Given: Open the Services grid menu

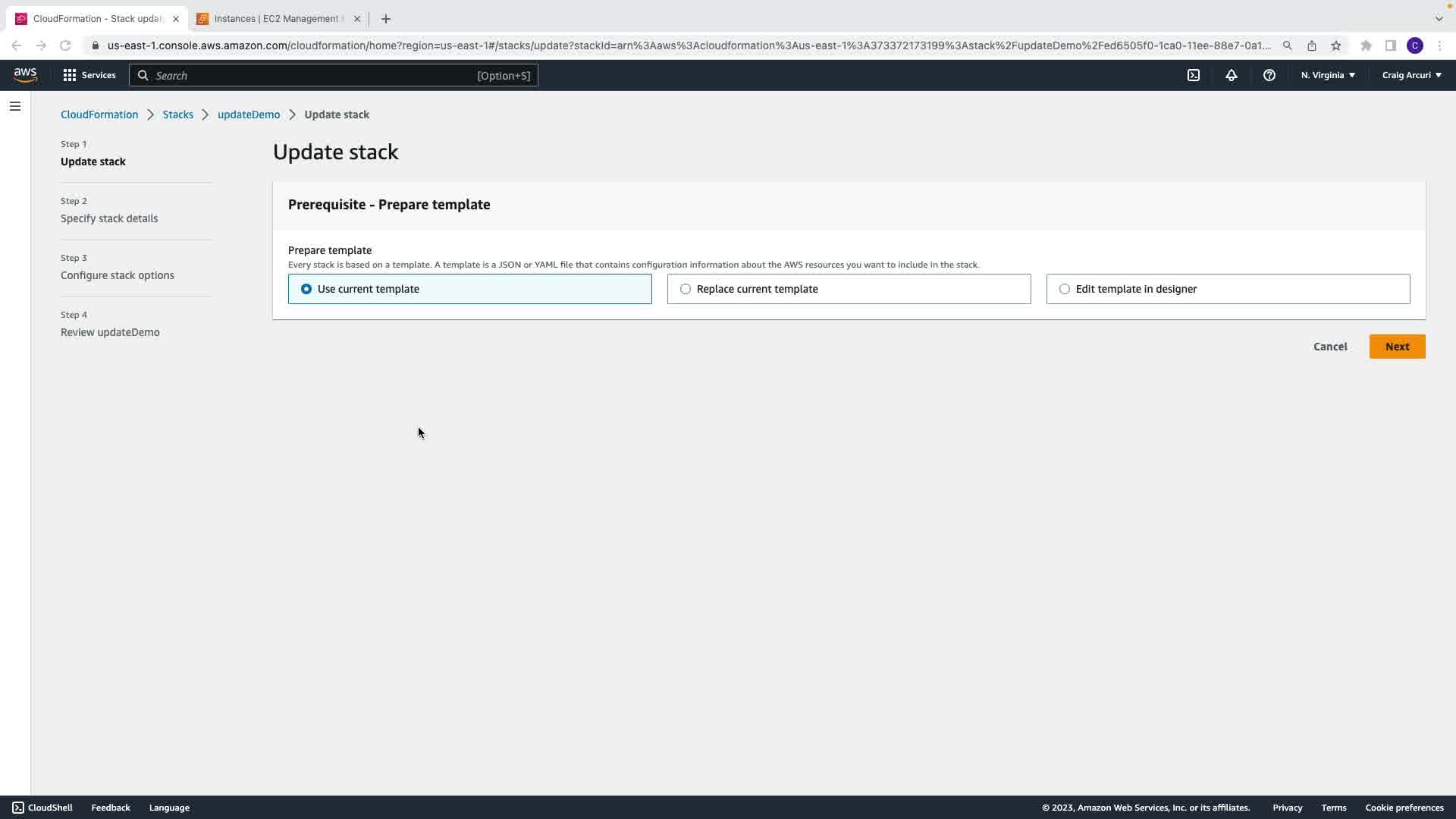Looking at the screenshot, I should (89, 75).
